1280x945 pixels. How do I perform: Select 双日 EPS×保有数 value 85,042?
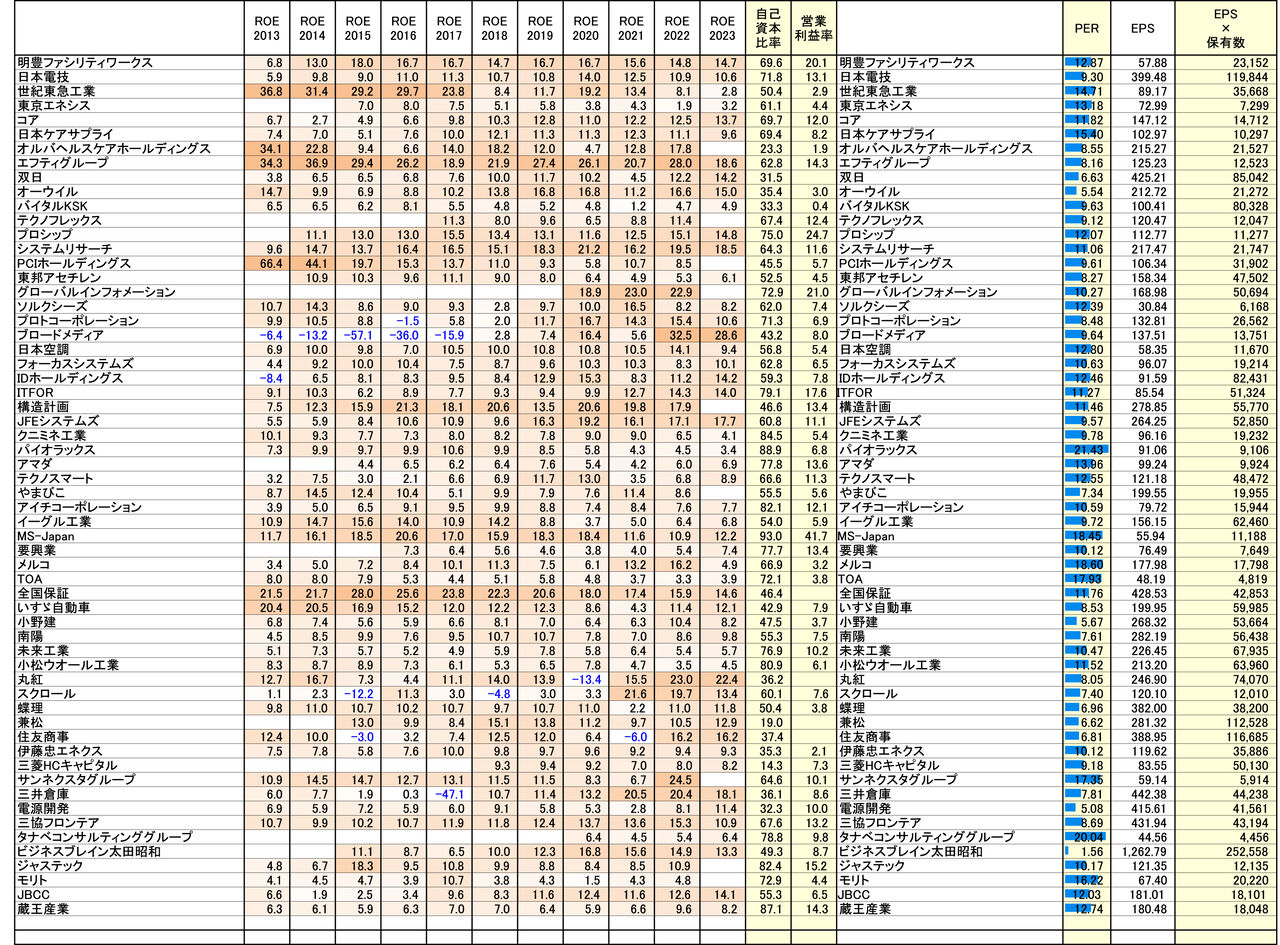pos(1250,177)
